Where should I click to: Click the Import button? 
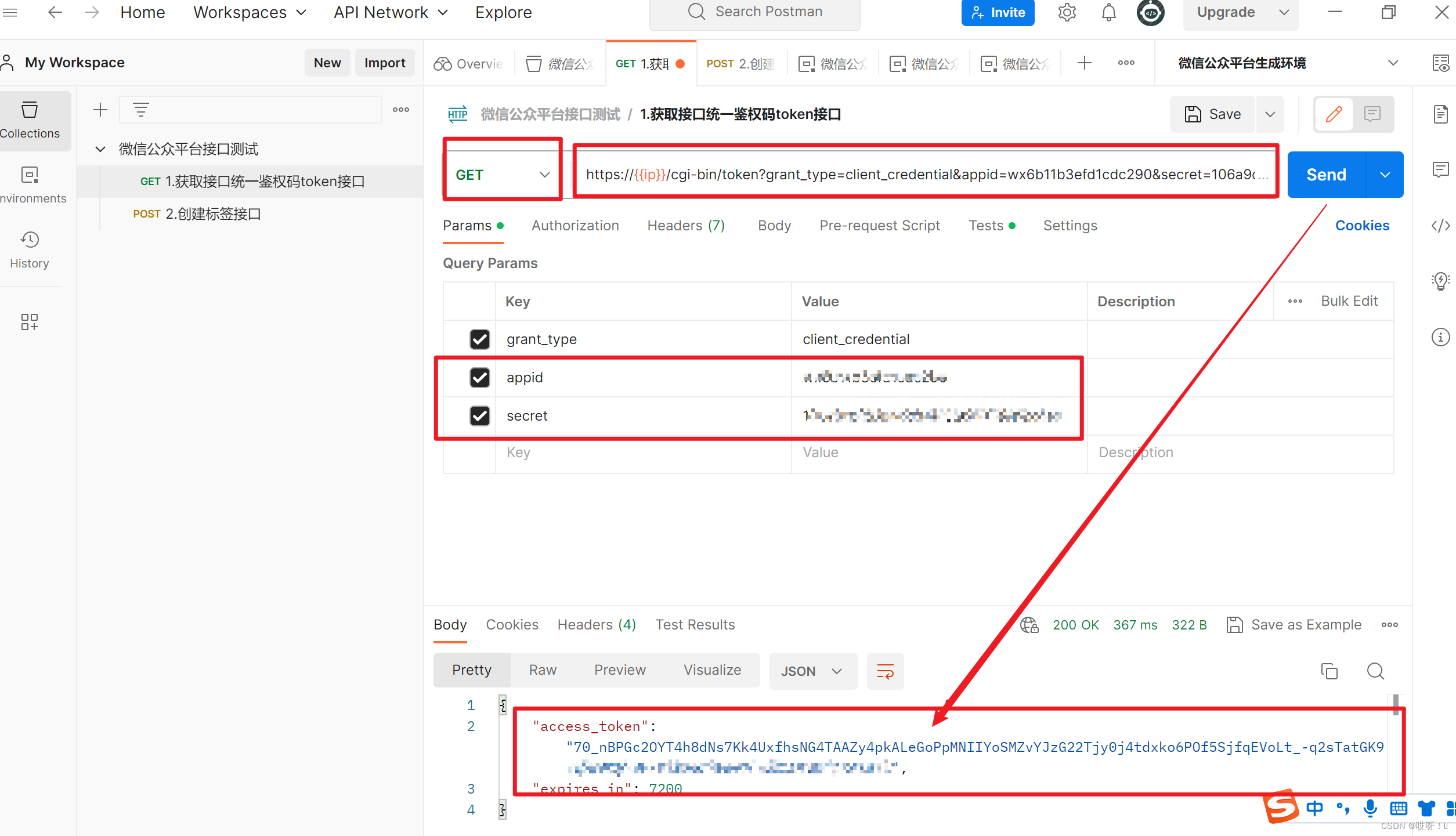click(385, 63)
